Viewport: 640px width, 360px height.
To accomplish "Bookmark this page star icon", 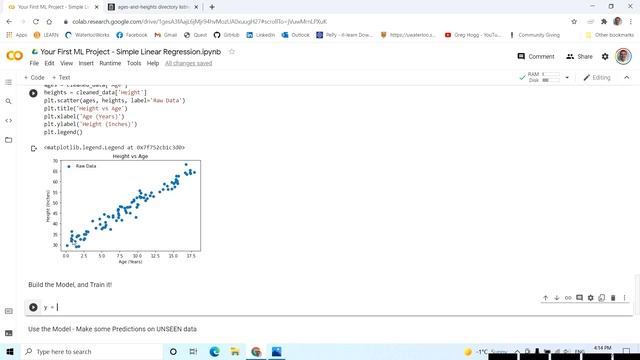I will 574,22.
